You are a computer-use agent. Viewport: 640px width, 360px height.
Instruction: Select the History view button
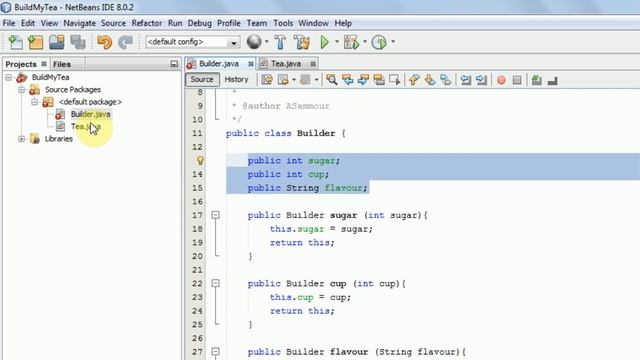[x=236, y=80]
